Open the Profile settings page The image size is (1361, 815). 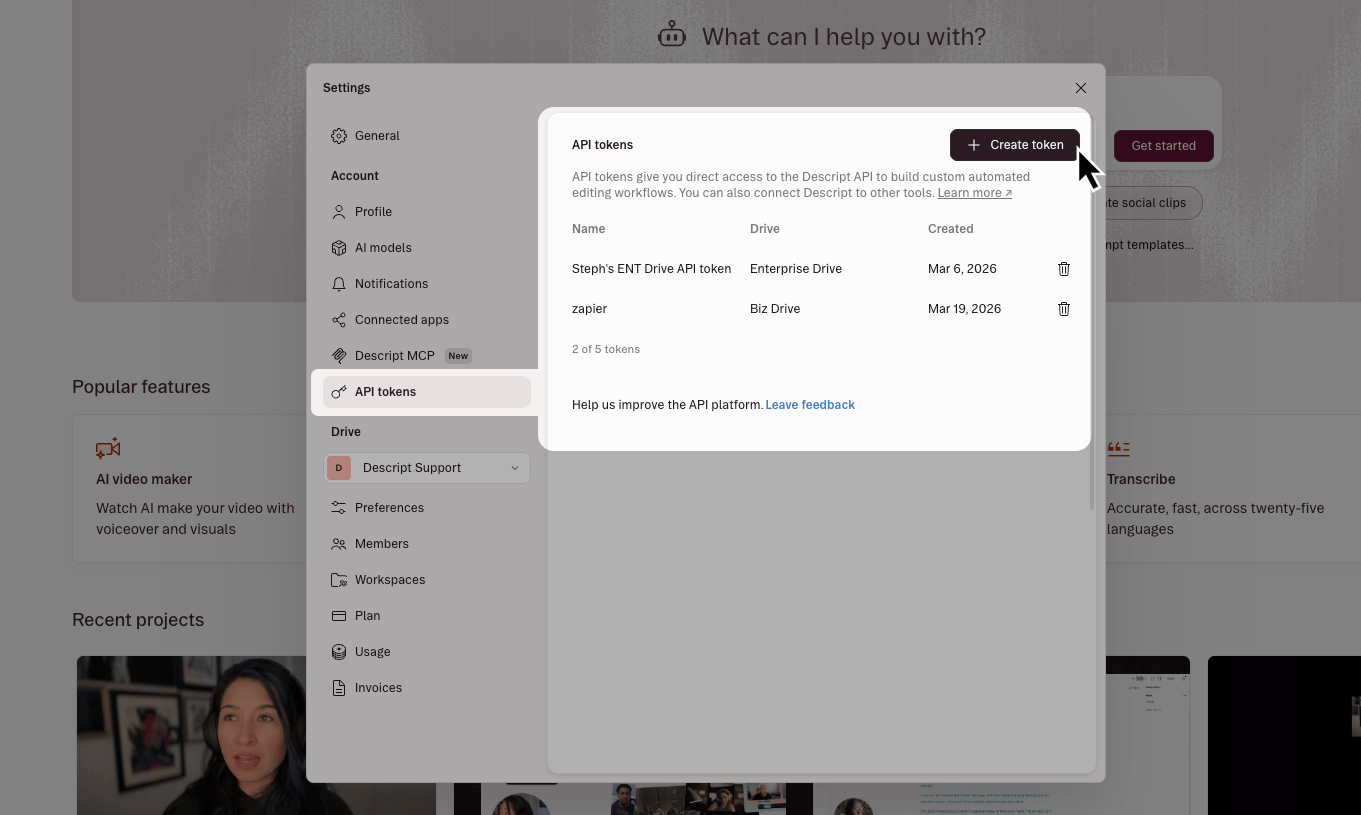pos(427,212)
